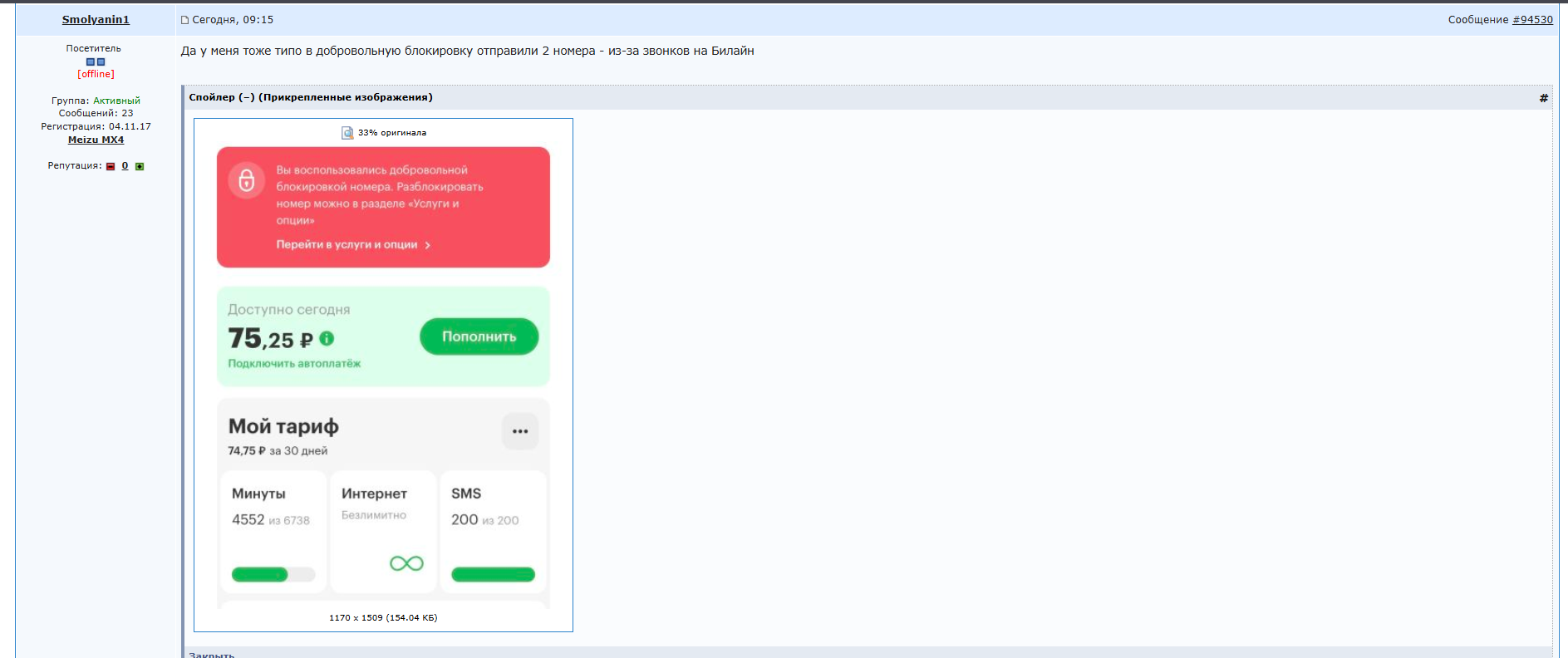Image resolution: width=1568 pixels, height=658 pixels.
Task: Open the message link #94530
Action: tap(1532, 20)
